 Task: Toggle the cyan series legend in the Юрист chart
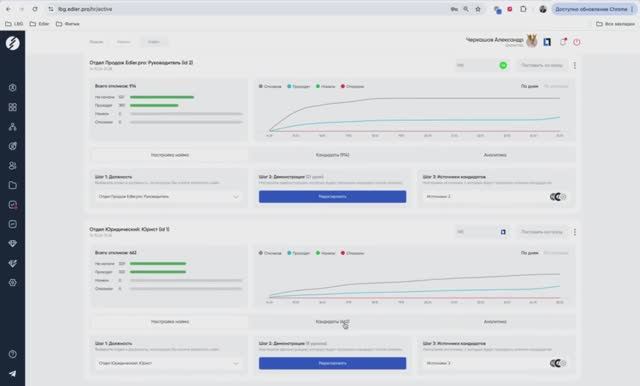(x=298, y=253)
